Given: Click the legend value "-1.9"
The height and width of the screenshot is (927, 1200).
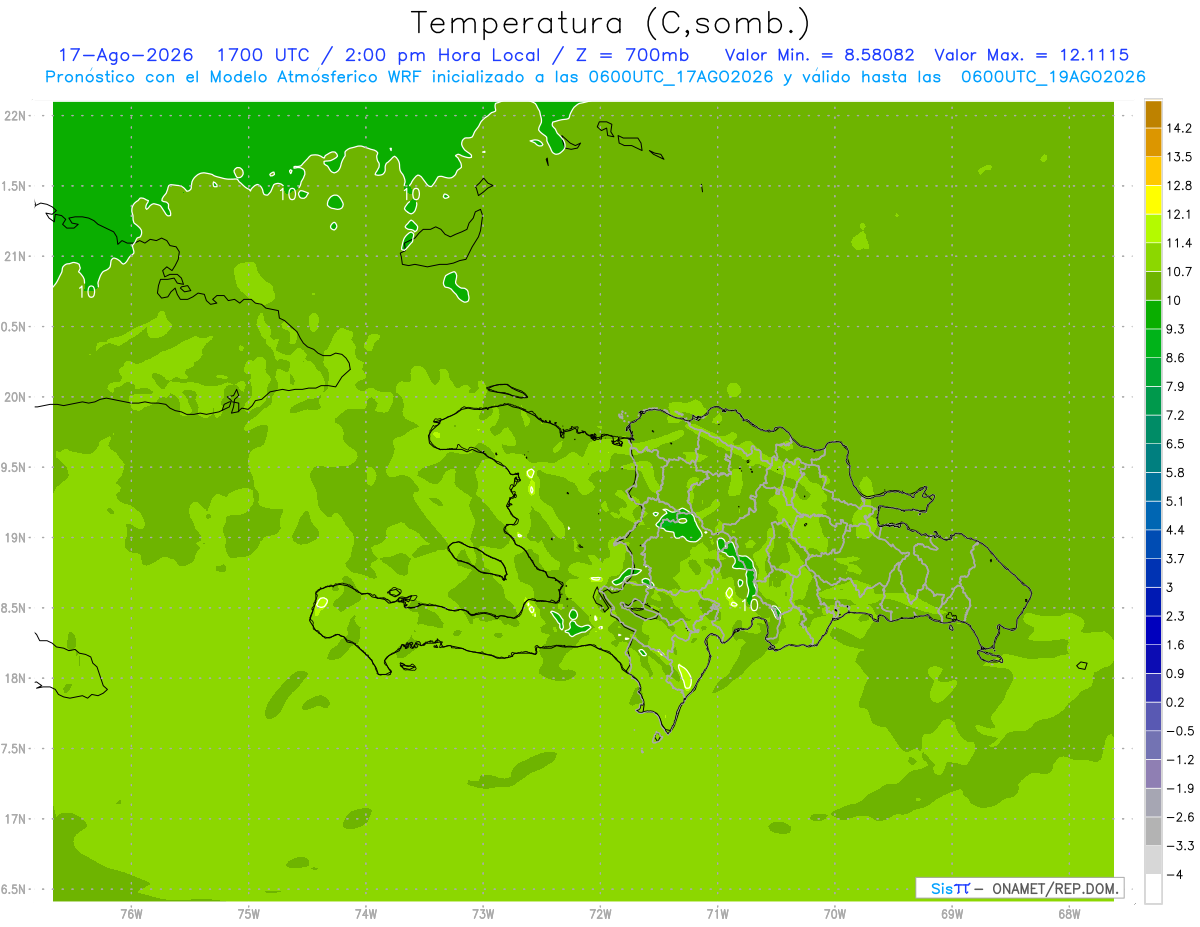Looking at the screenshot, I should pos(1180,788).
